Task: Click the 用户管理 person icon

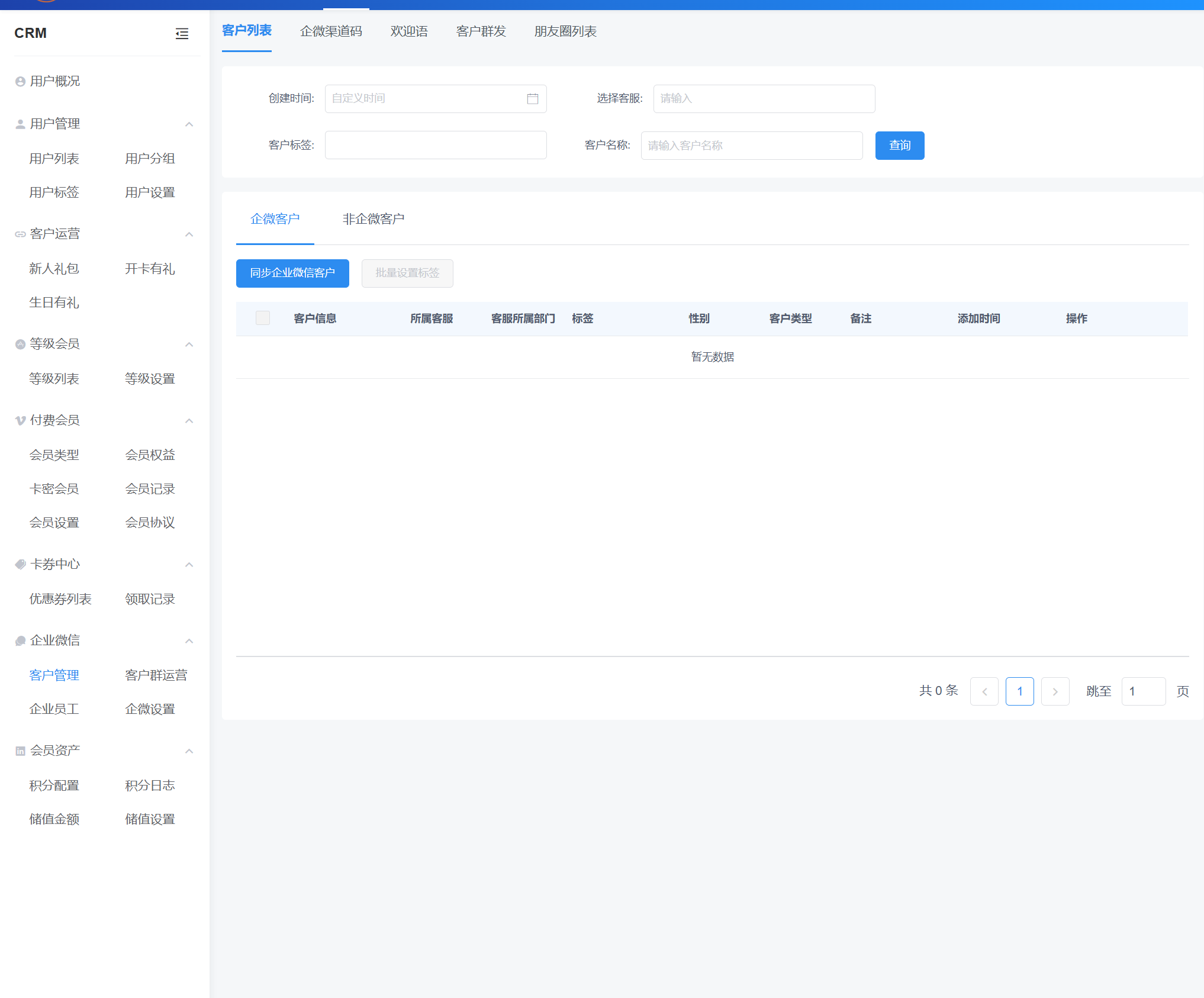Action: (x=20, y=124)
